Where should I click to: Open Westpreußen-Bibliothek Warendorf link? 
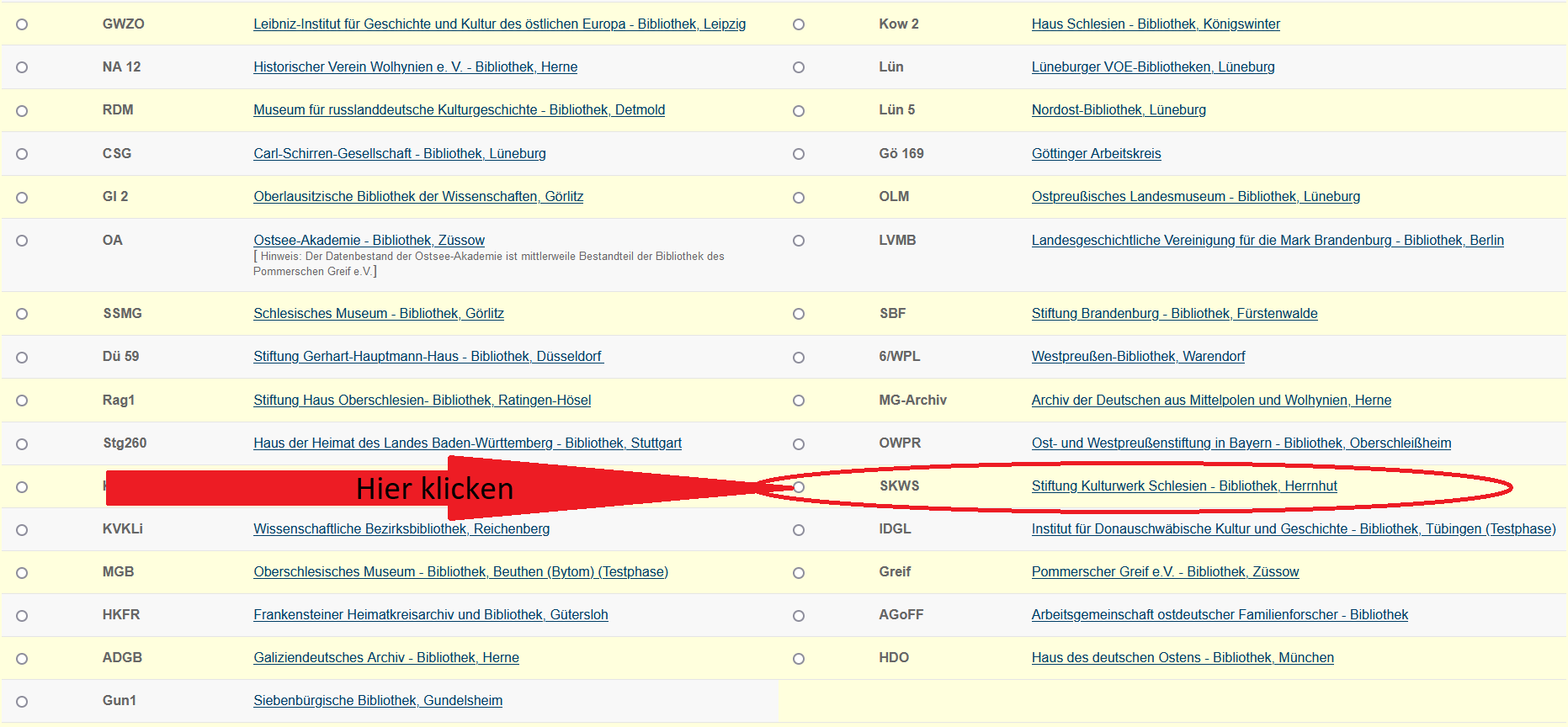coord(1139,357)
